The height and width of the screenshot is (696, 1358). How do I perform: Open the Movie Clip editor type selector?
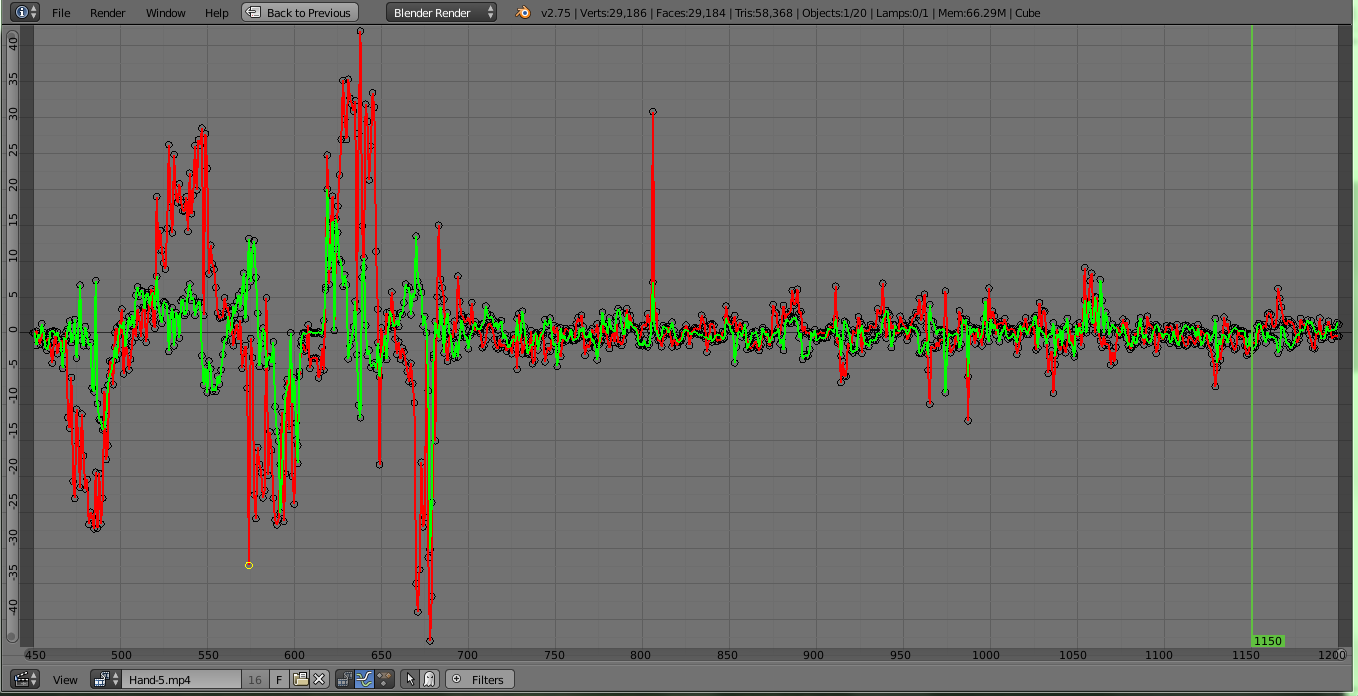click(25, 679)
